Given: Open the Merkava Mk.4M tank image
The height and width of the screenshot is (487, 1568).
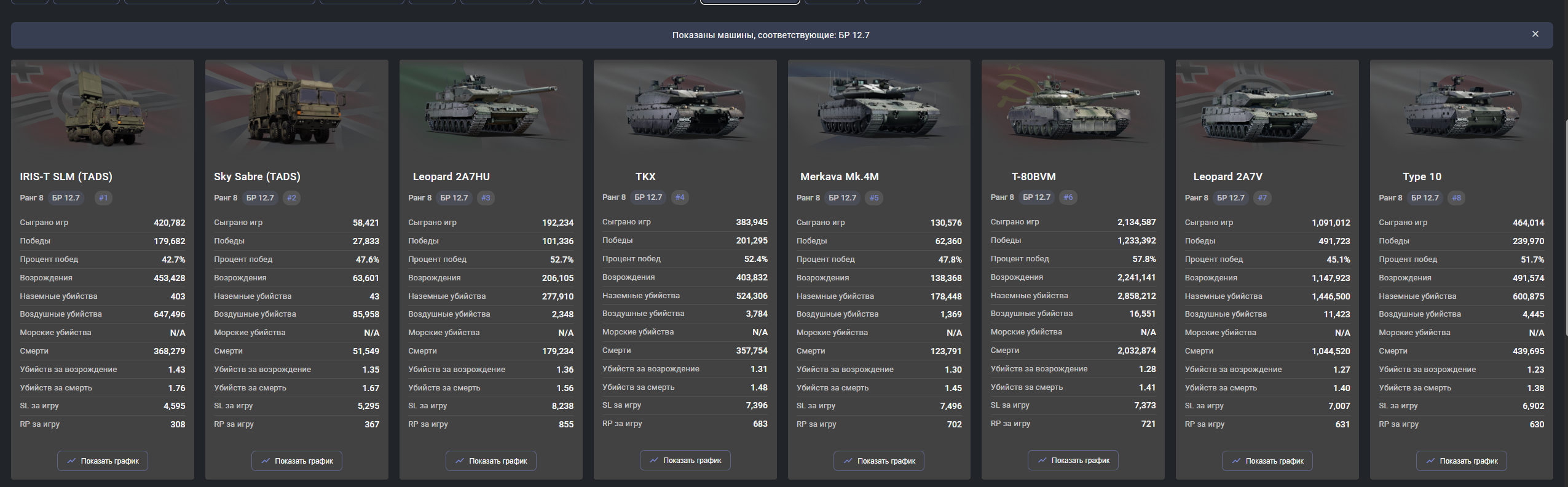Looking at the screenshot, I should pyautogui.click(x=879, y=106).
